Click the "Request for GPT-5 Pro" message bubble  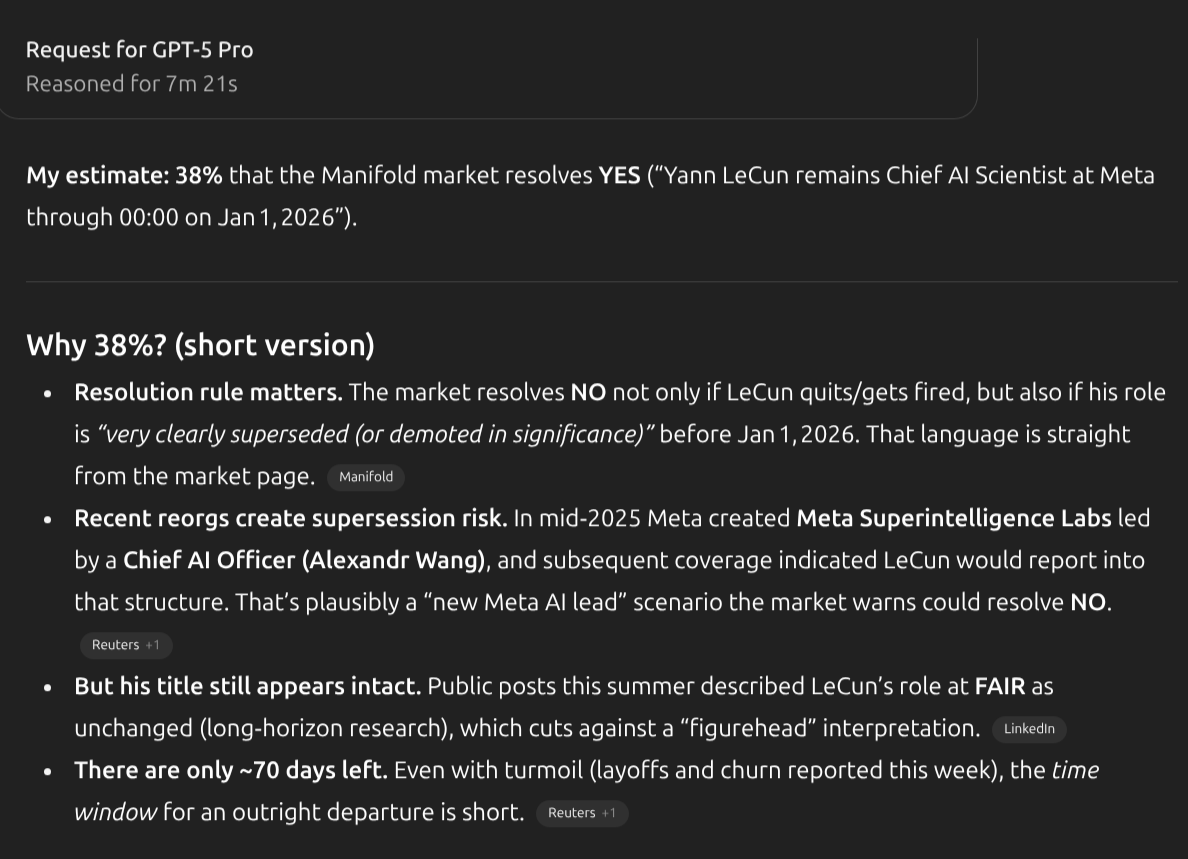(139, 49)
